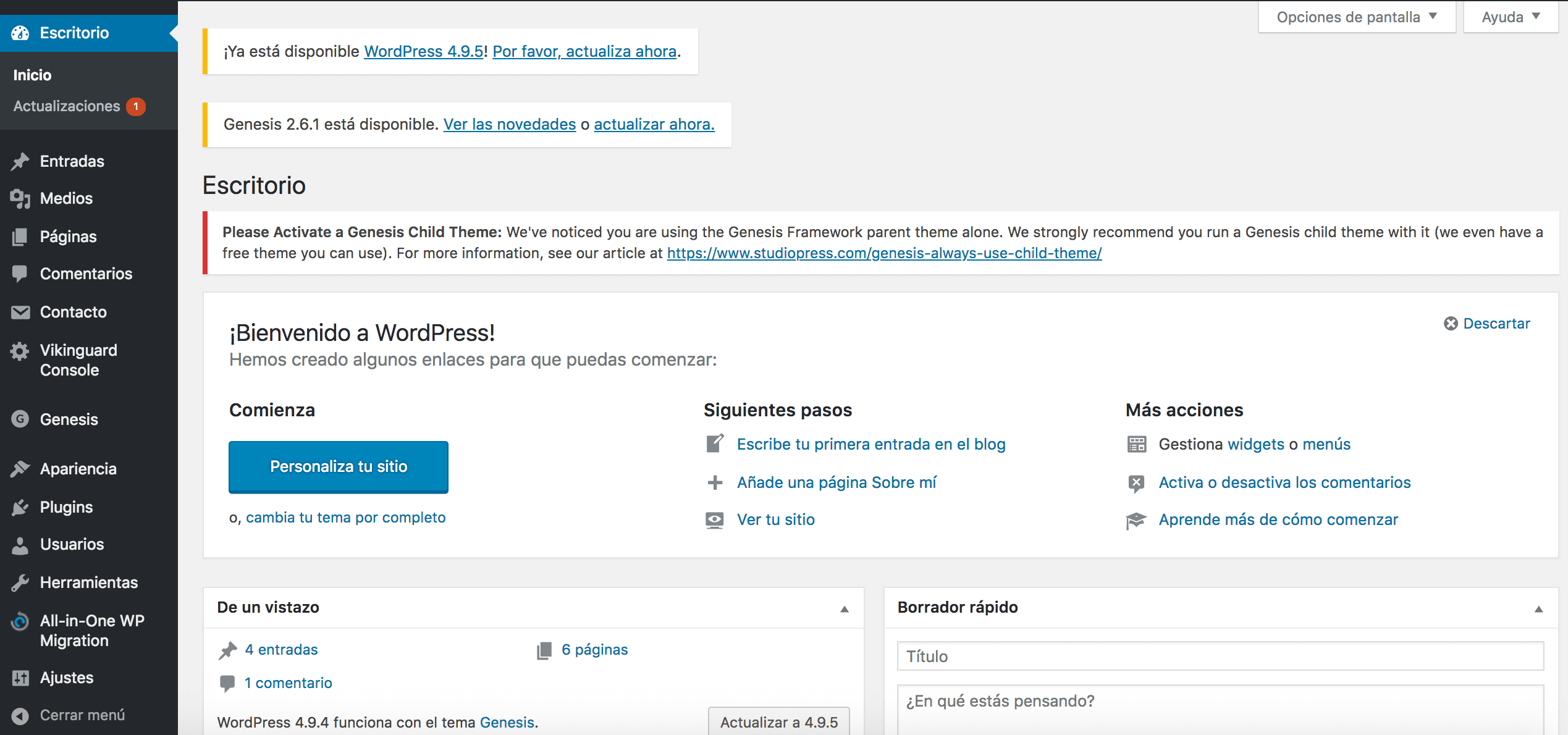This screenshot has height=735, width=1568.
Task: Click the pages icon beside 6 páginas
Action: (544, 650)
